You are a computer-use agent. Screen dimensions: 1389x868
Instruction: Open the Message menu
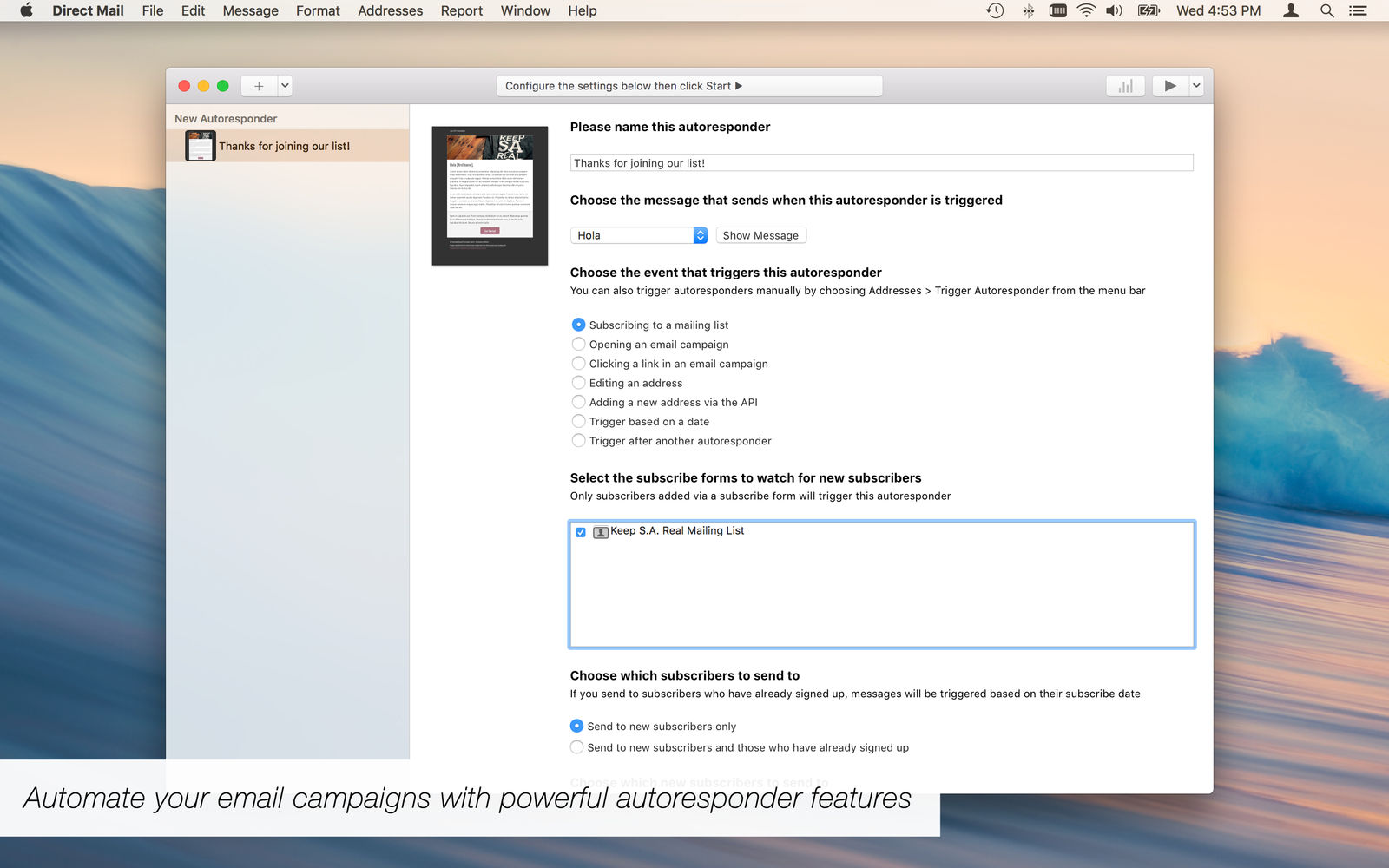click(250, 10)
